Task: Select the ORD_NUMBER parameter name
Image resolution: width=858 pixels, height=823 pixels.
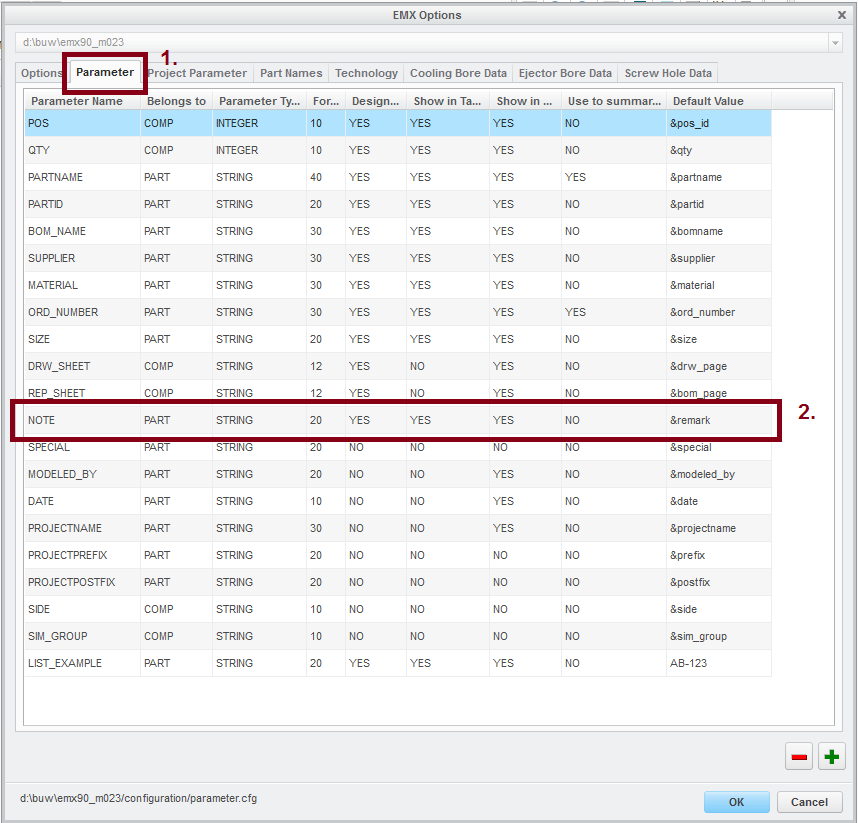Action: (x=63, y=312)
